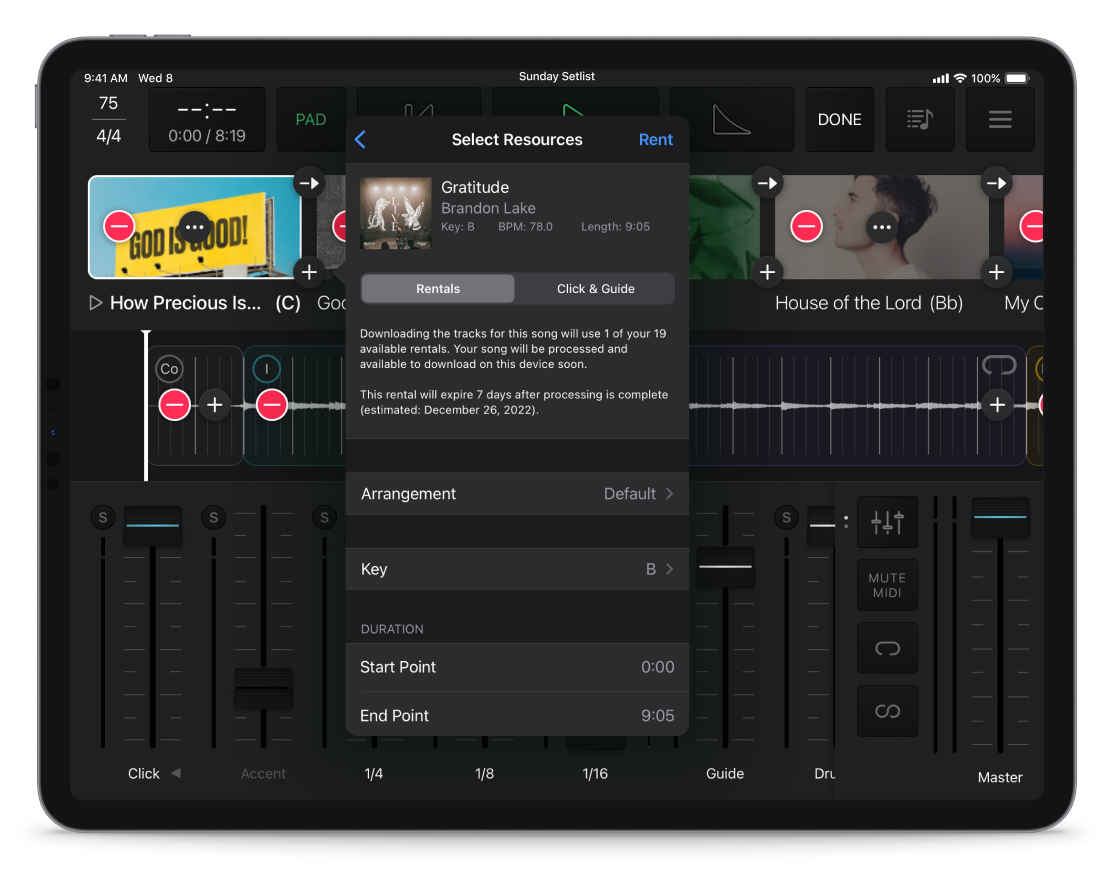Tap Rent for the Gratitude song

click(656, 139)
